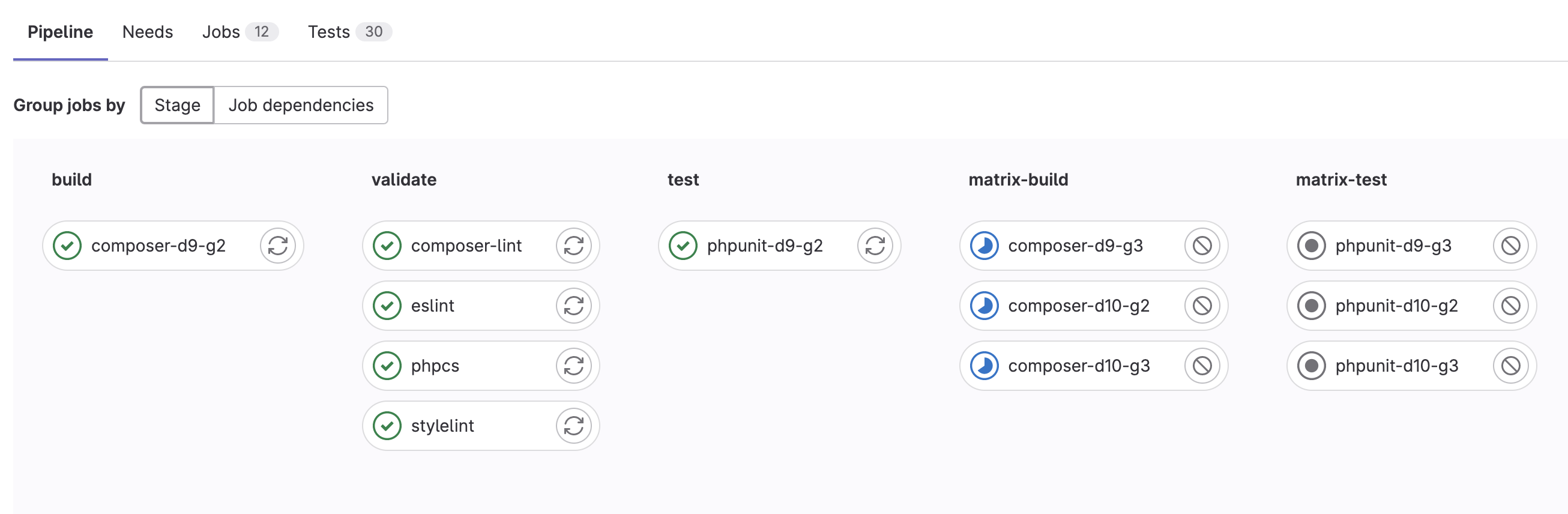1568x514 pixels.
Task: Open the composer-lint job details
Action: click(x=466, y=246)
